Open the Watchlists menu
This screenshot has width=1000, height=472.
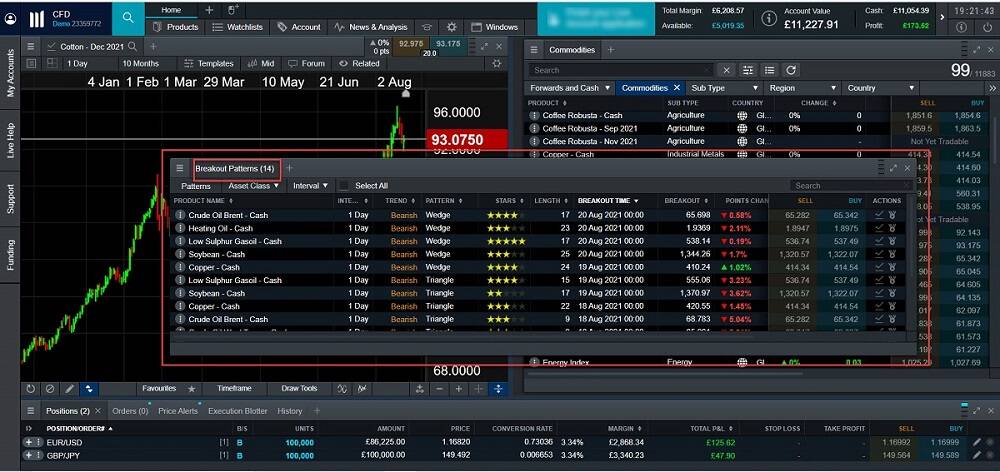coord(237,27)
